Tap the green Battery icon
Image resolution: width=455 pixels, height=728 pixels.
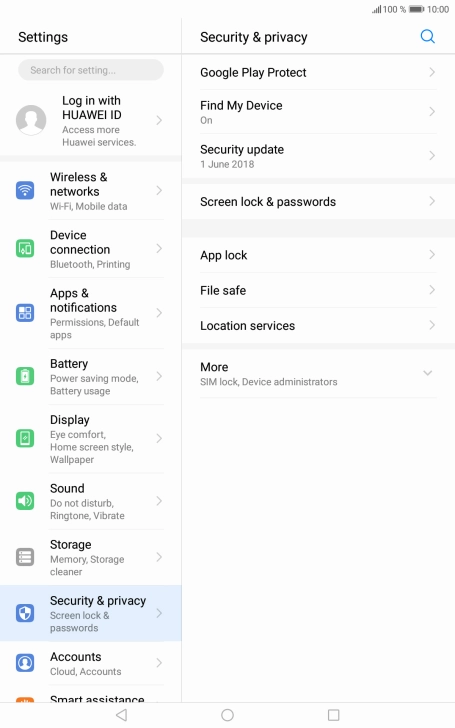tap(25, 376)
